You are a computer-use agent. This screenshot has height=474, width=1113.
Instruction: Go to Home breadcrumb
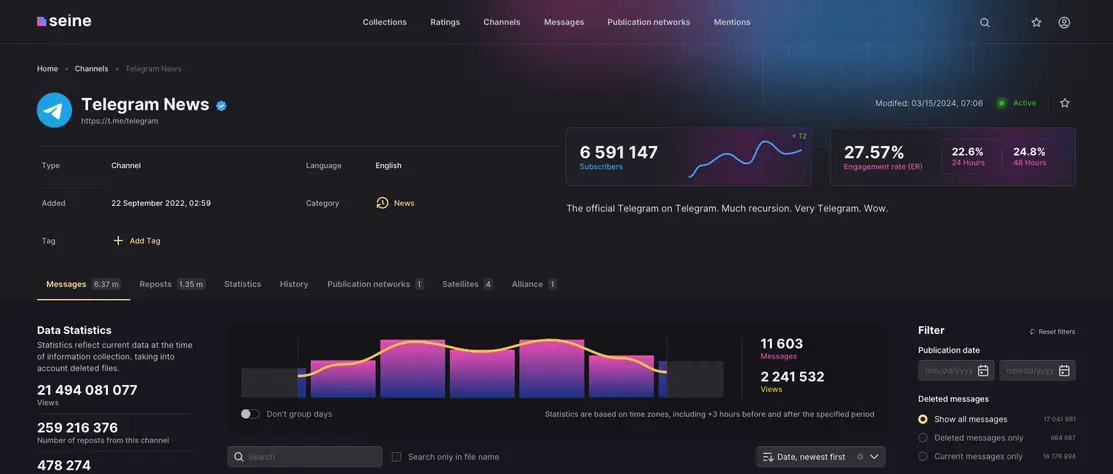[48, 69]
